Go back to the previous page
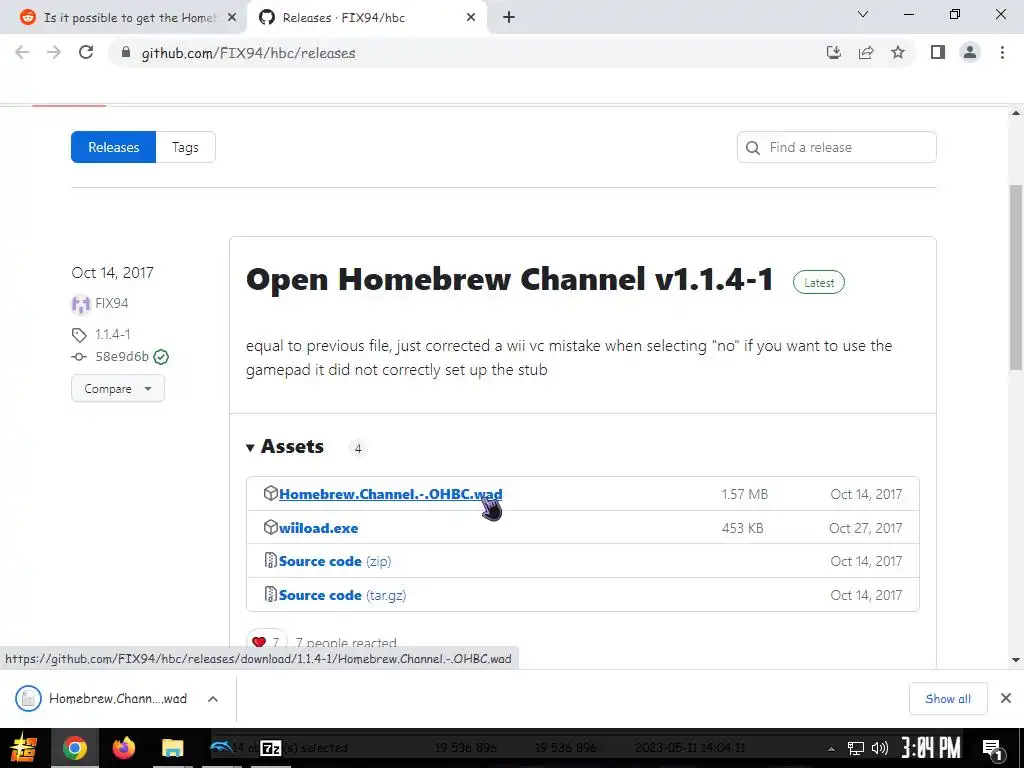The image size is (1024, 768). point(22,53)
